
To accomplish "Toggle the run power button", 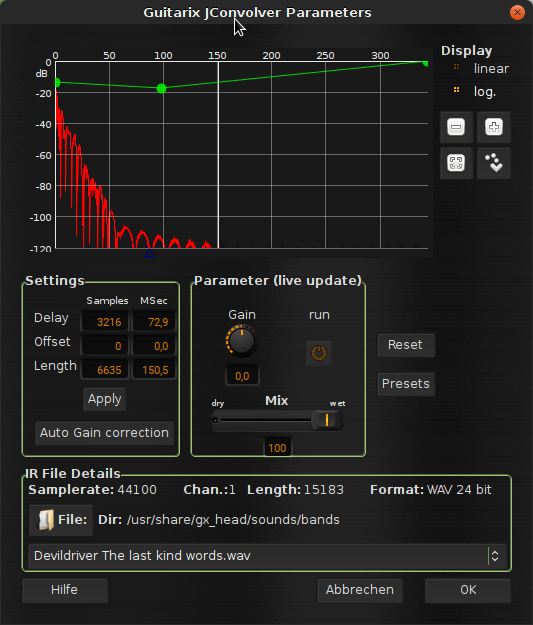I will click(x=319, y=353).
